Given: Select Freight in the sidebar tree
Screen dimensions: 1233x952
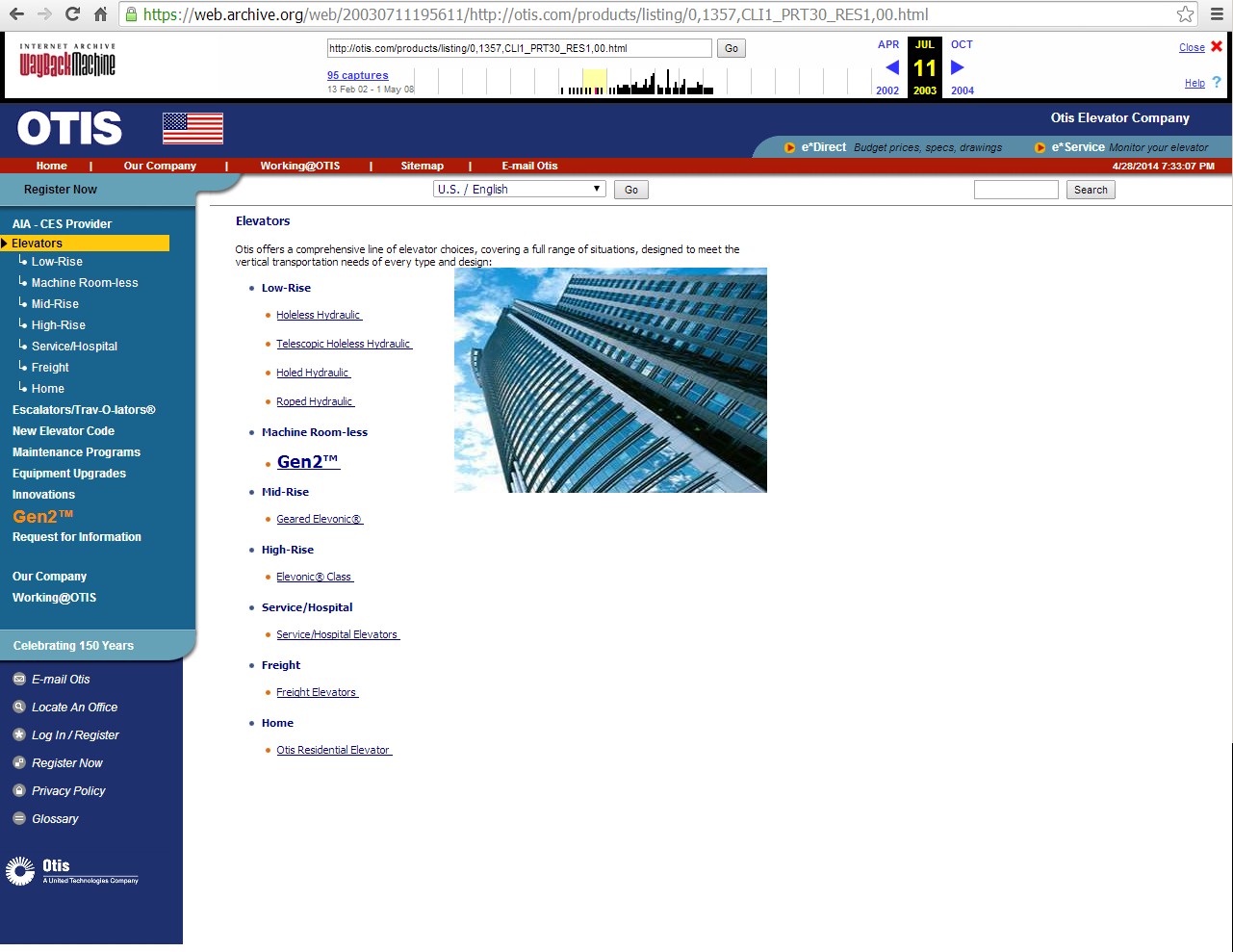Looking at the screenshot, I should (x=50, y=368).
